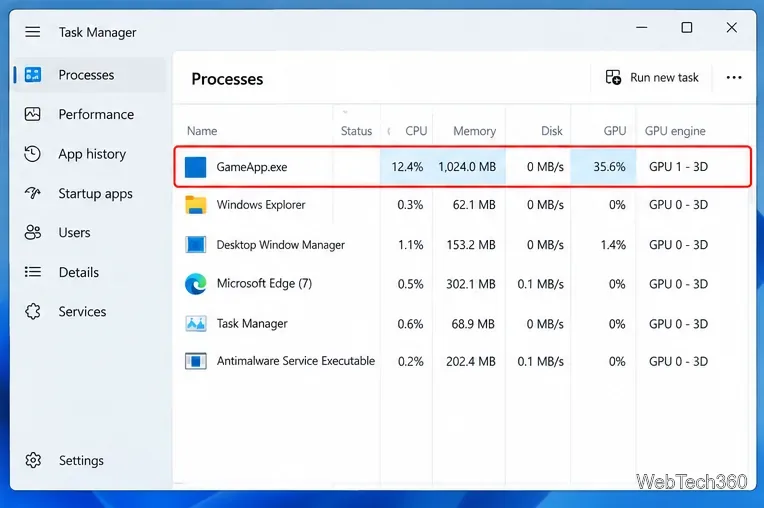Select the Desktop Window Manager name
Viewport: 764px width, 508px height.
[x=281, y=245]
